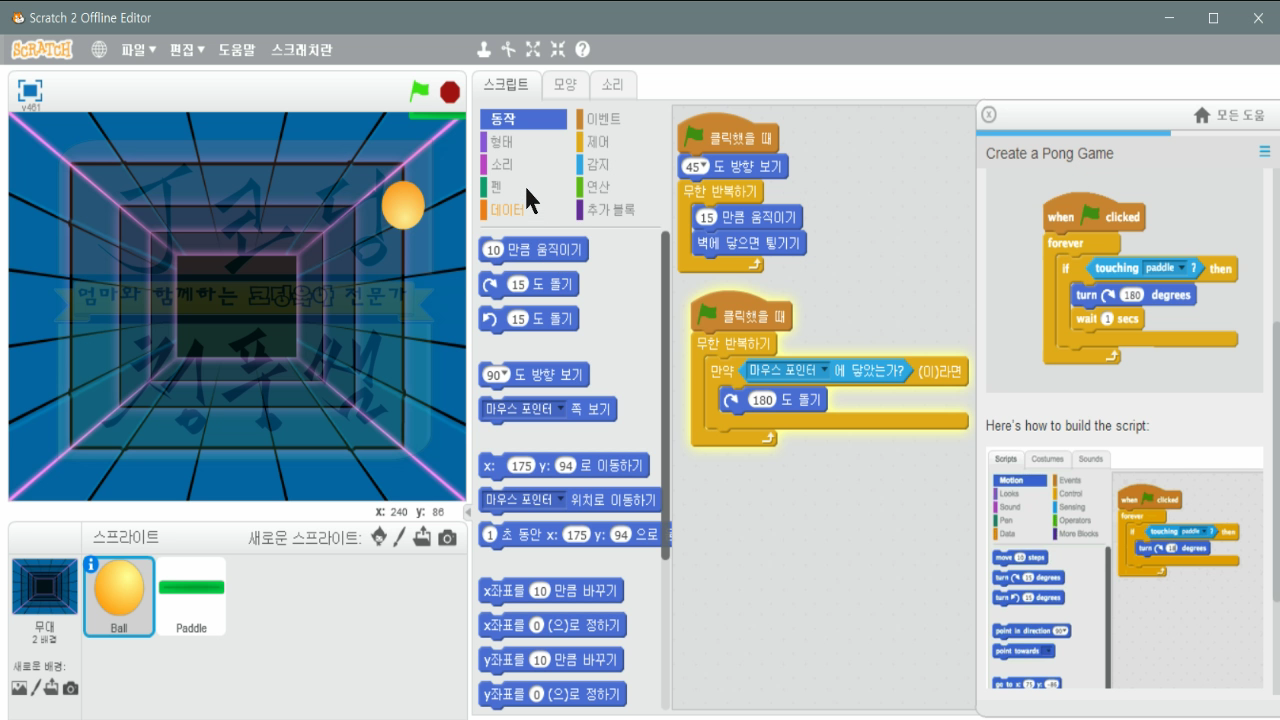The width and height of the screenshot is (1280, 720).
Task: Switch to the 소리 tab
Action: coord(613,85)
